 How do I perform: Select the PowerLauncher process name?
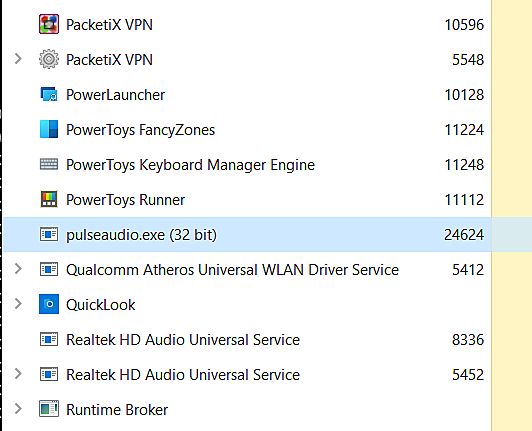(x=115, y=95)
